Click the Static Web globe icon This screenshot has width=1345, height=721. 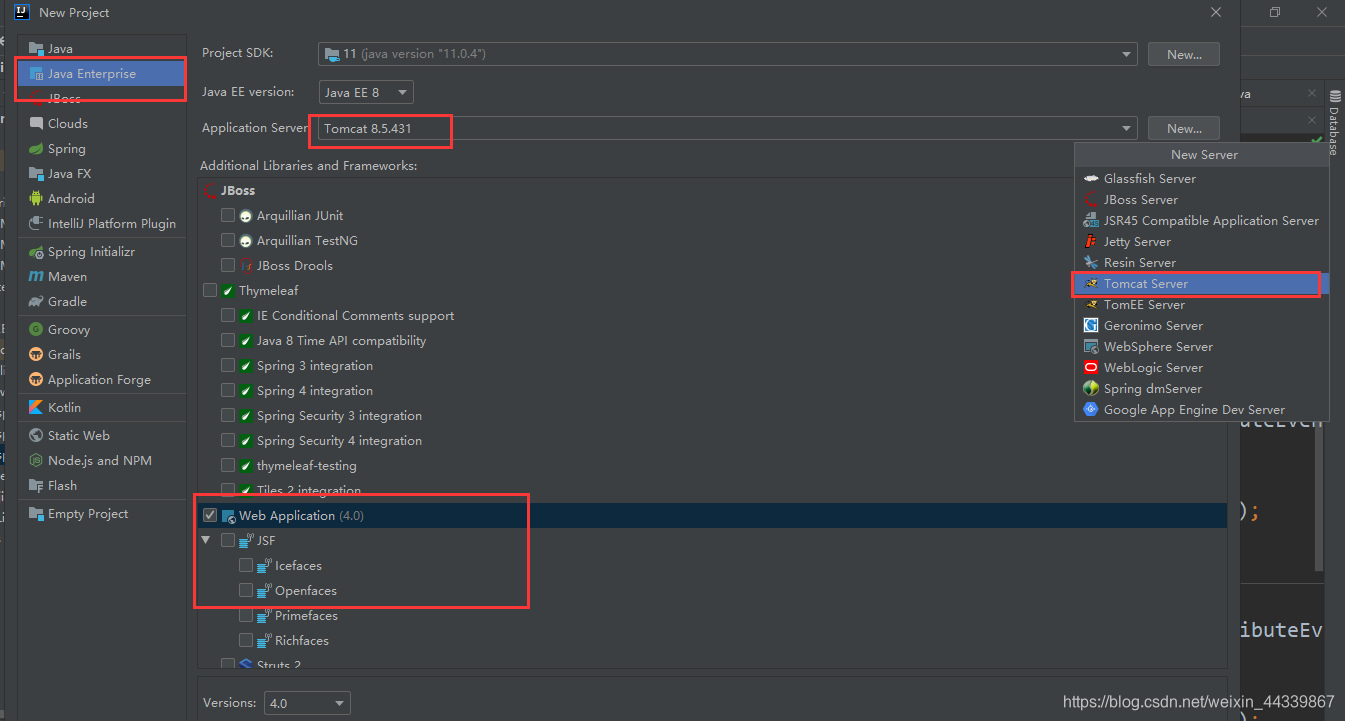click(x=37, y=435)
